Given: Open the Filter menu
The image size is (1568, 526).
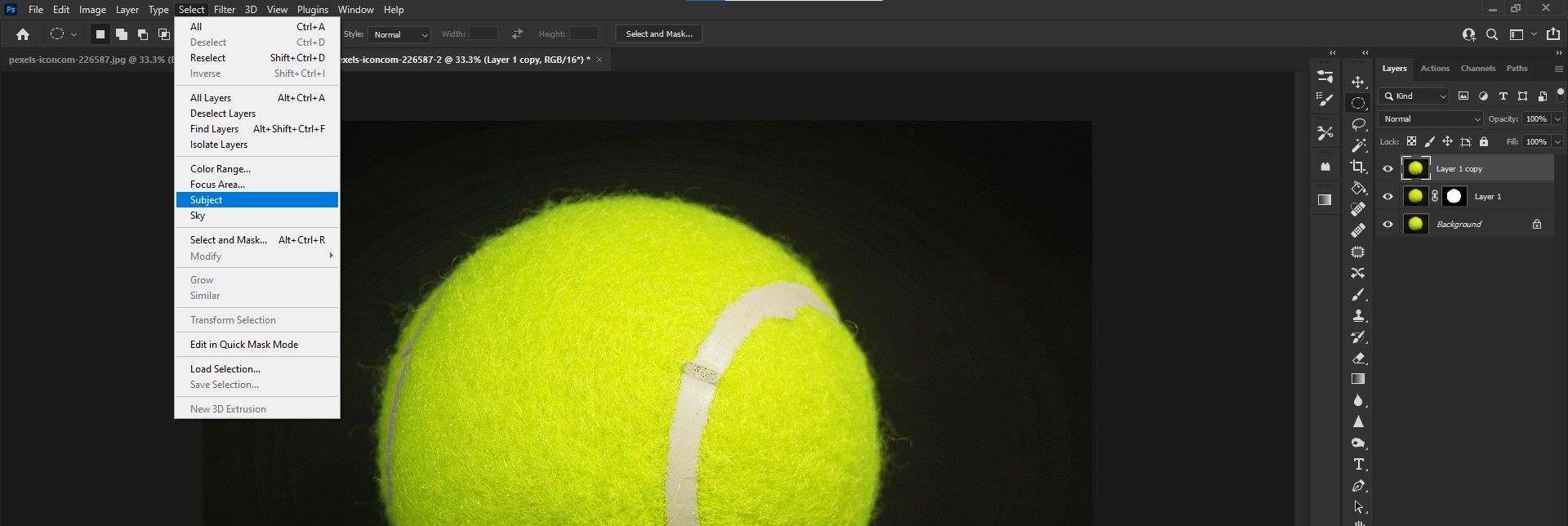Looking at the screenshot, I should click(225, 10).
